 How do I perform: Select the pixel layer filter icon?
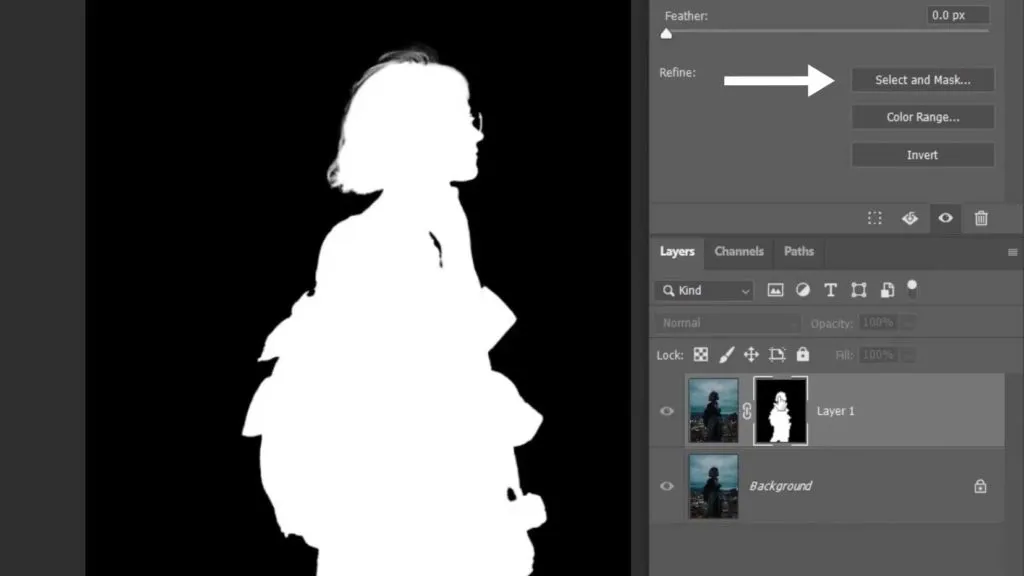[775, 289]
